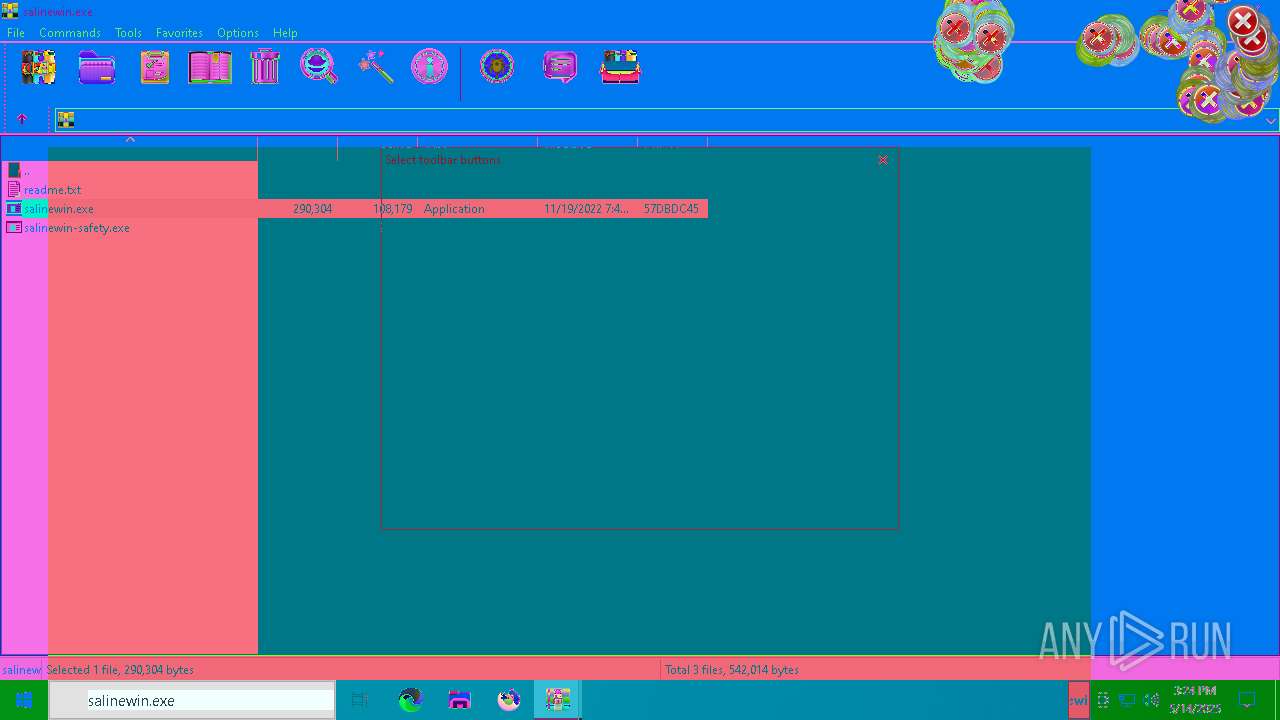Open File Explorer from taskbar

coord(459,700)
